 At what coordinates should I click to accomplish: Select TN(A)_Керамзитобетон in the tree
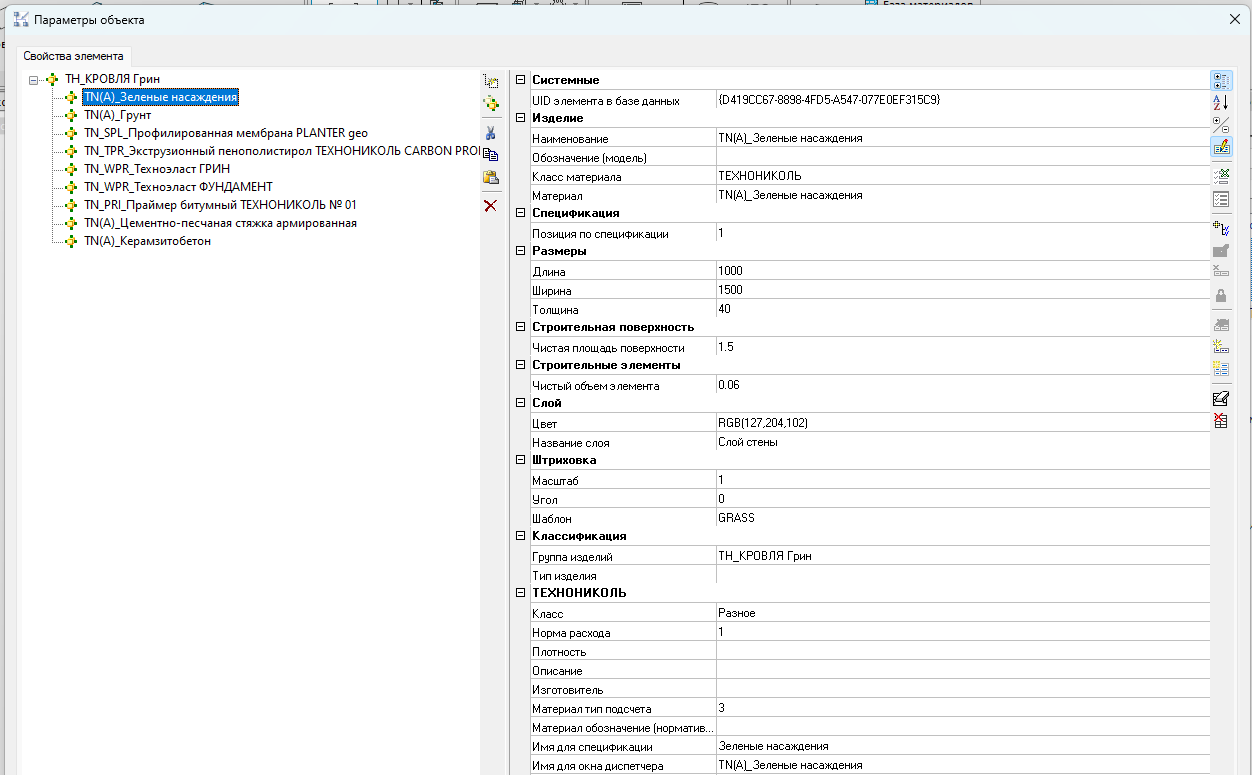pos(147,241)
